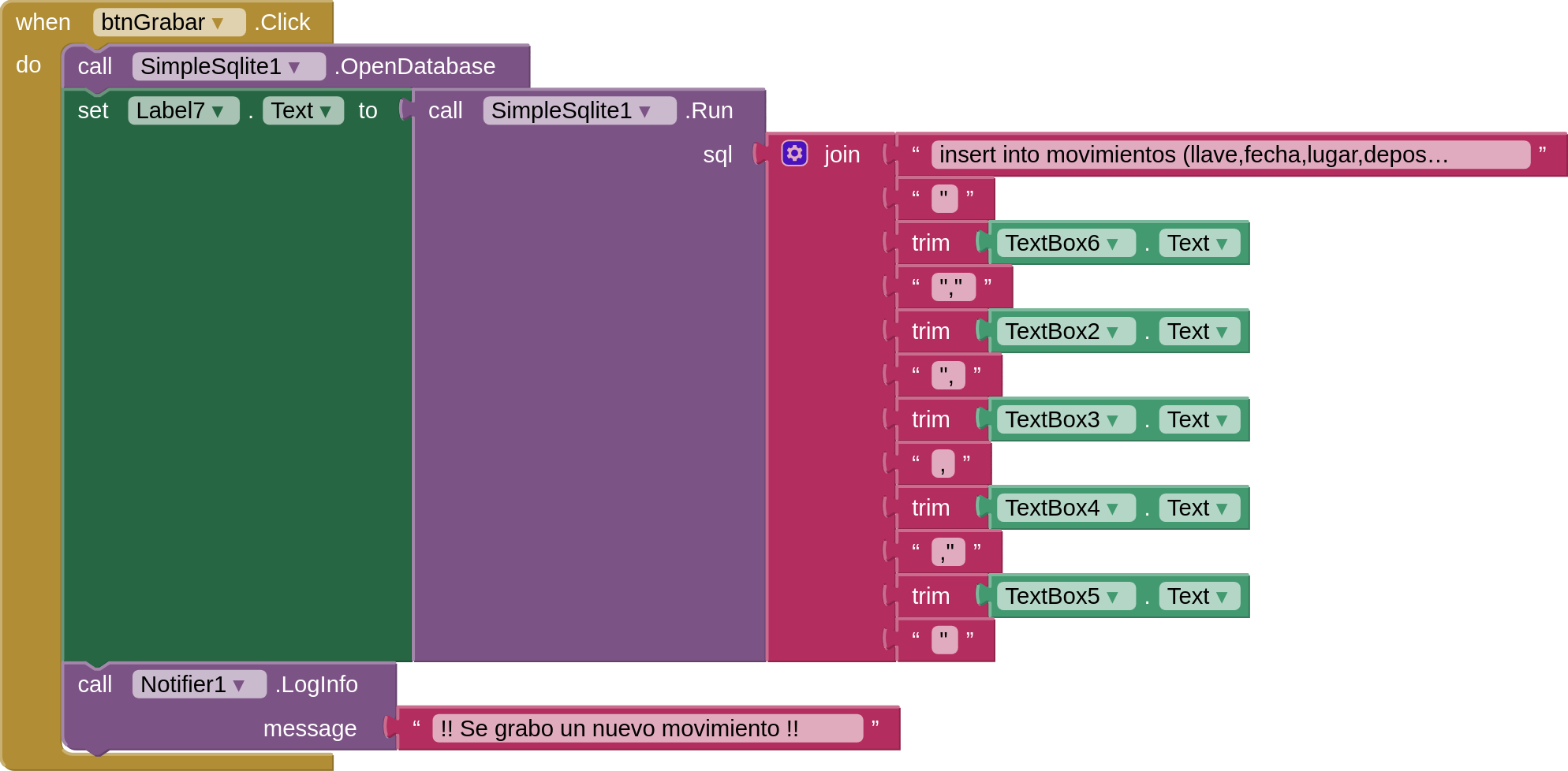Image resolution: width=1568 pixels, height=771 pixels.
Task: Open the Label7 Text property dropdown
Action: coord(325,112)
